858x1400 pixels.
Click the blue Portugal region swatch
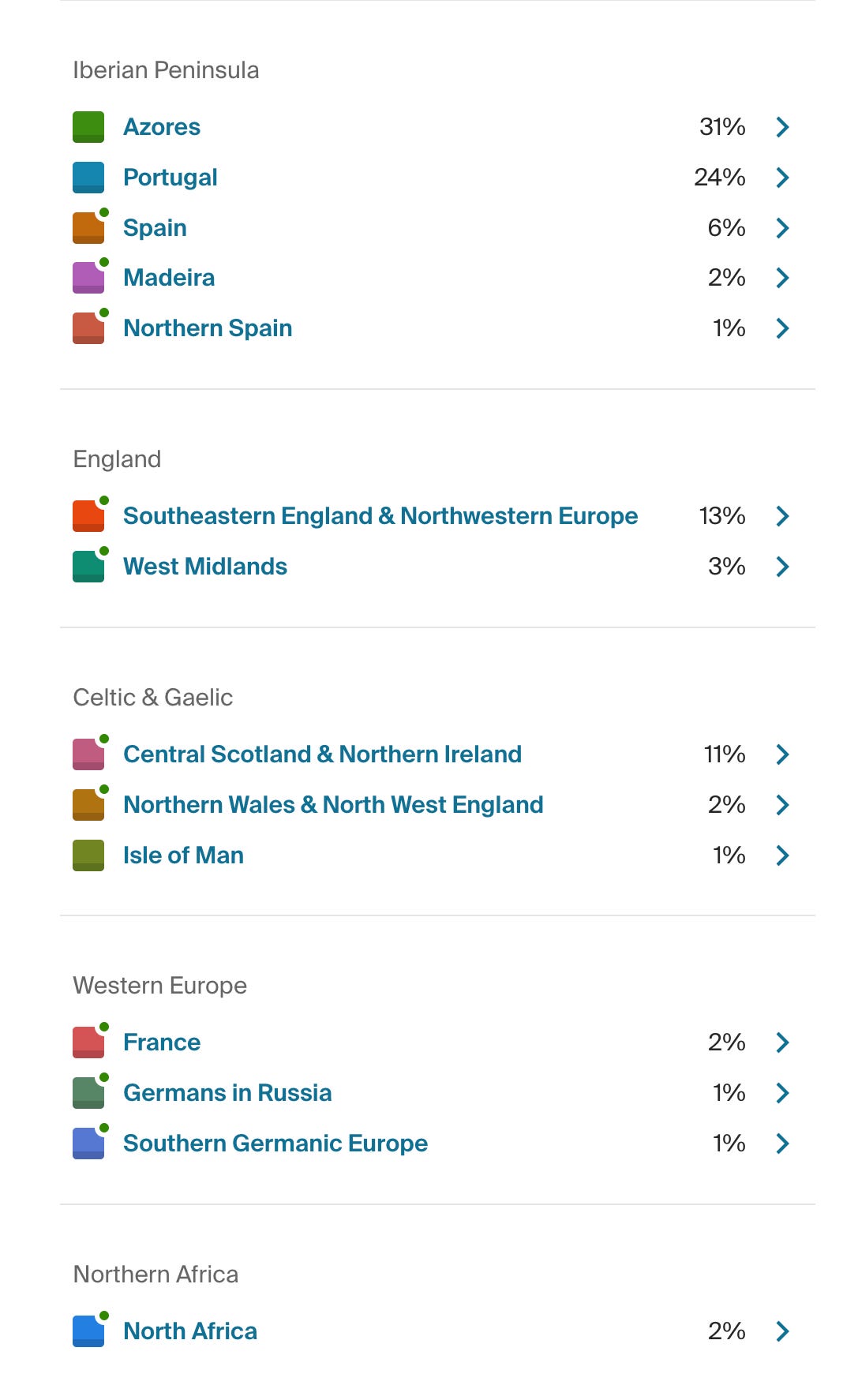click(x=88, y=178)
